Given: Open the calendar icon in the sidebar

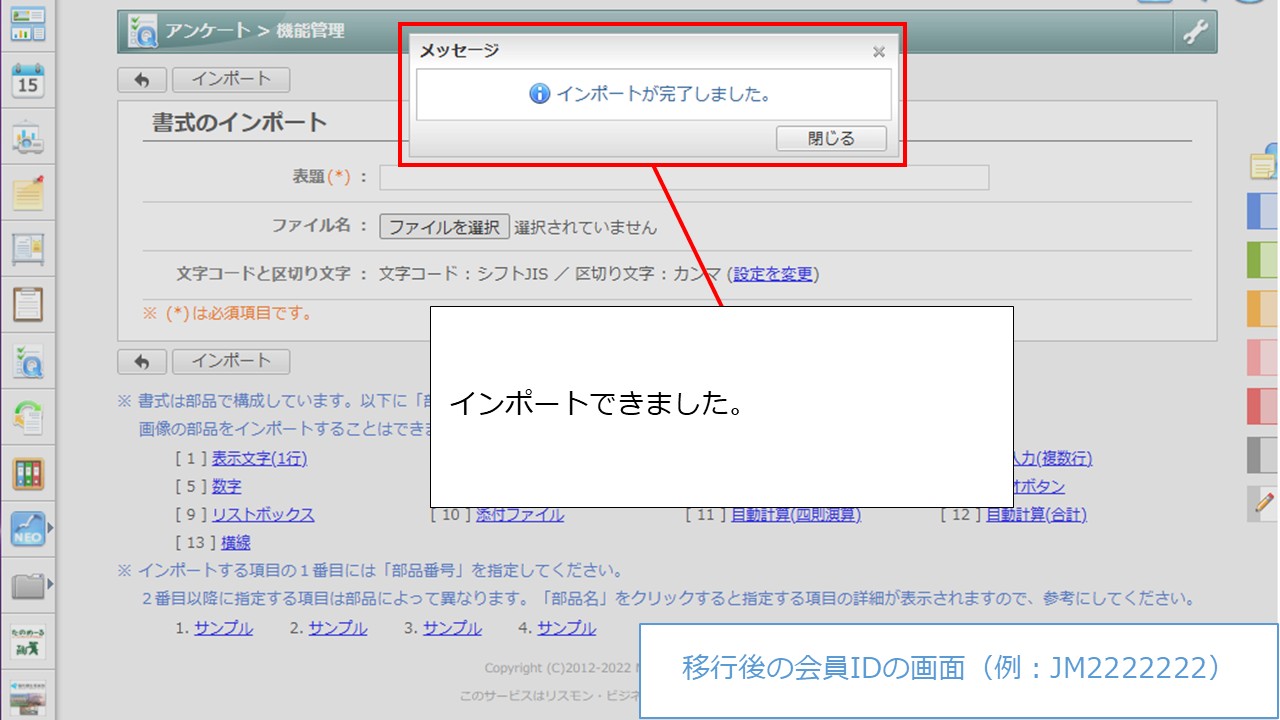Looking at the screenshot, I should pyautogui.click(x=28, y=82).
